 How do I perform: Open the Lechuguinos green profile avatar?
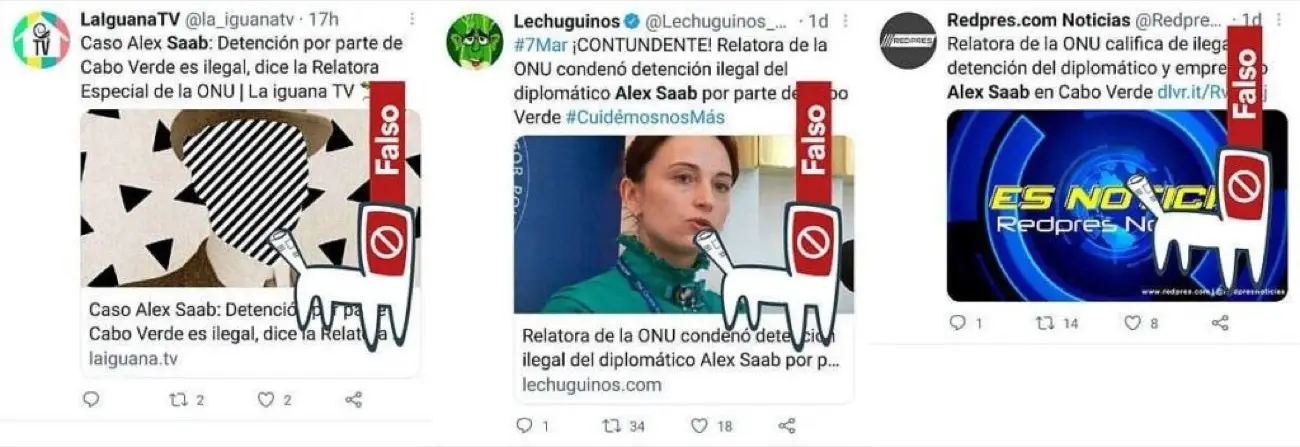(x=474, y=40)
